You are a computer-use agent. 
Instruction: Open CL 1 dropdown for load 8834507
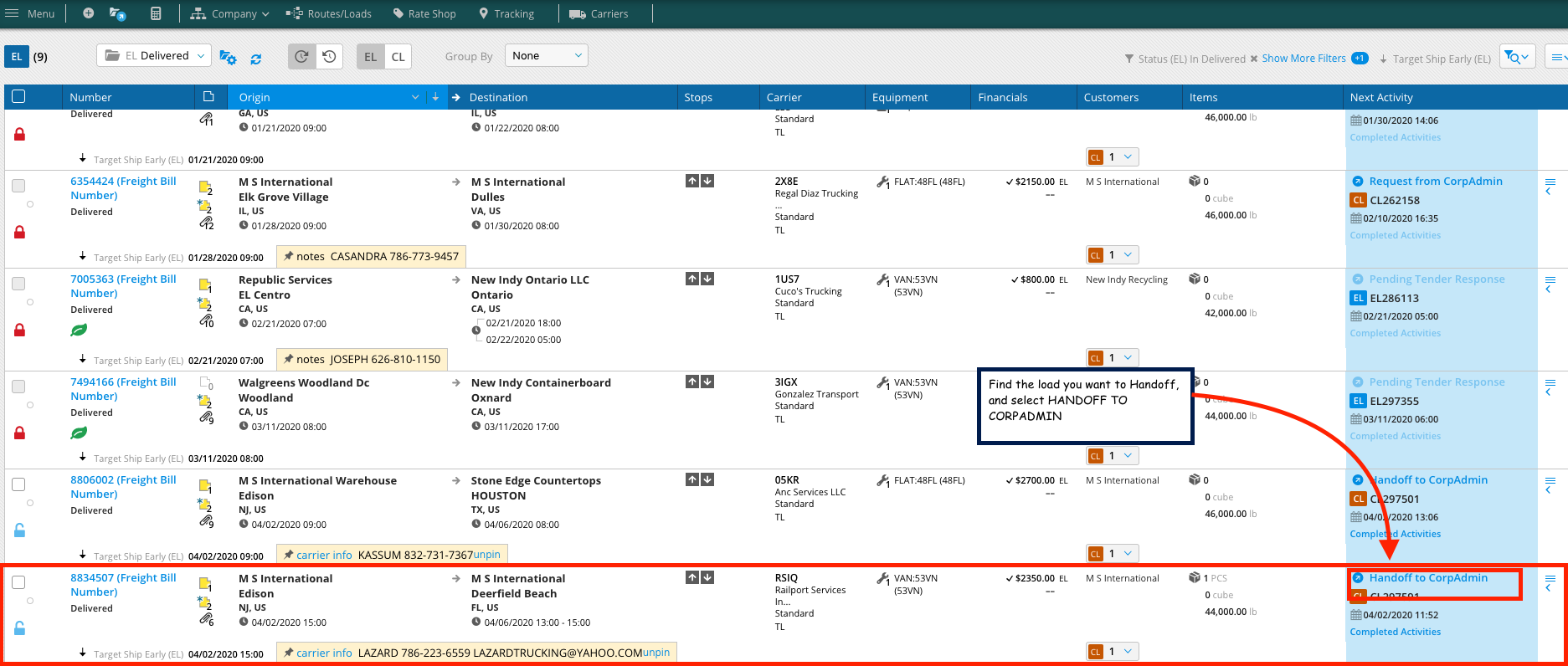click(x=1113, y=652)
